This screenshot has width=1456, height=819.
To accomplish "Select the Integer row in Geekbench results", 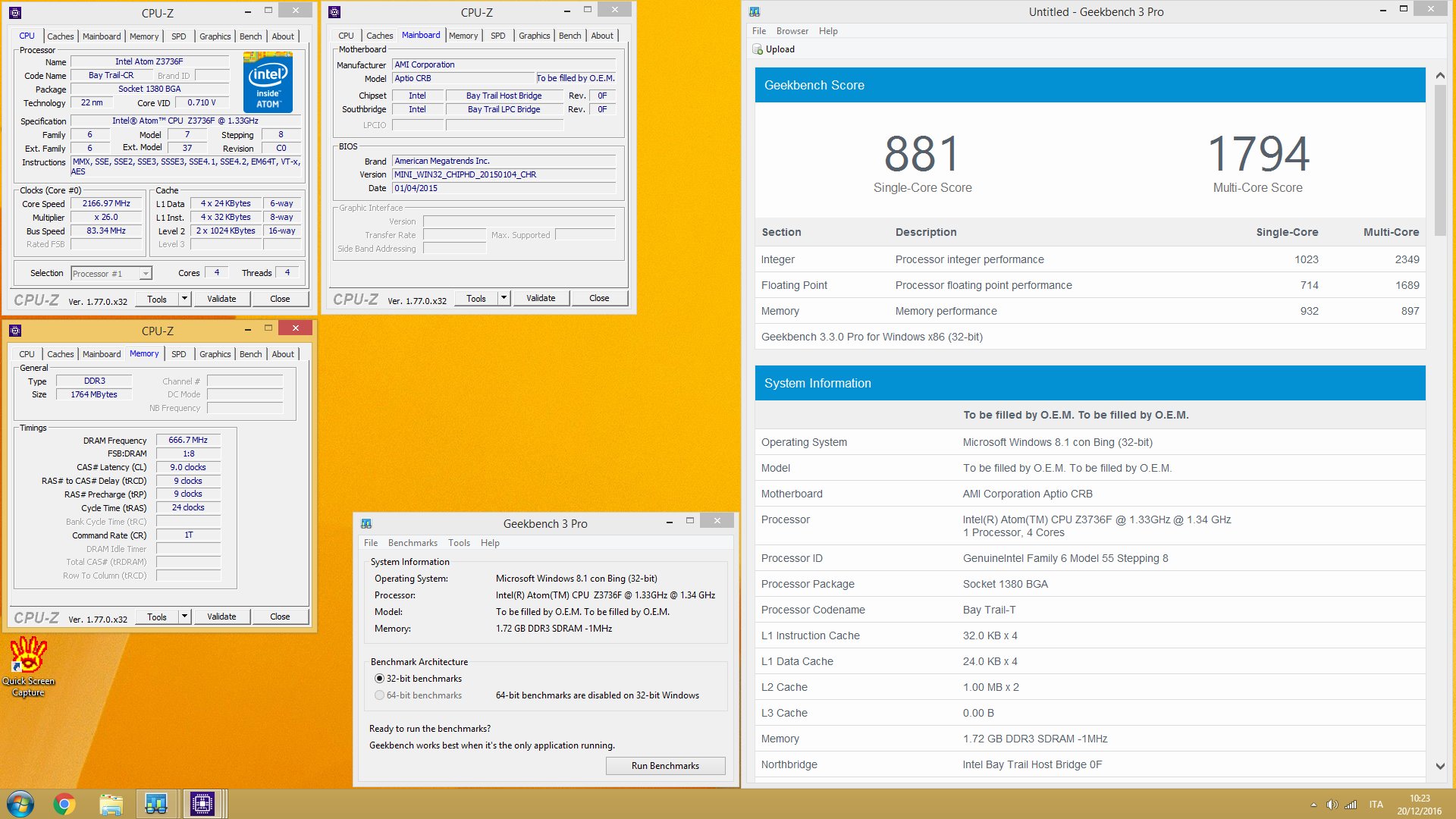I will [1090, 259].
